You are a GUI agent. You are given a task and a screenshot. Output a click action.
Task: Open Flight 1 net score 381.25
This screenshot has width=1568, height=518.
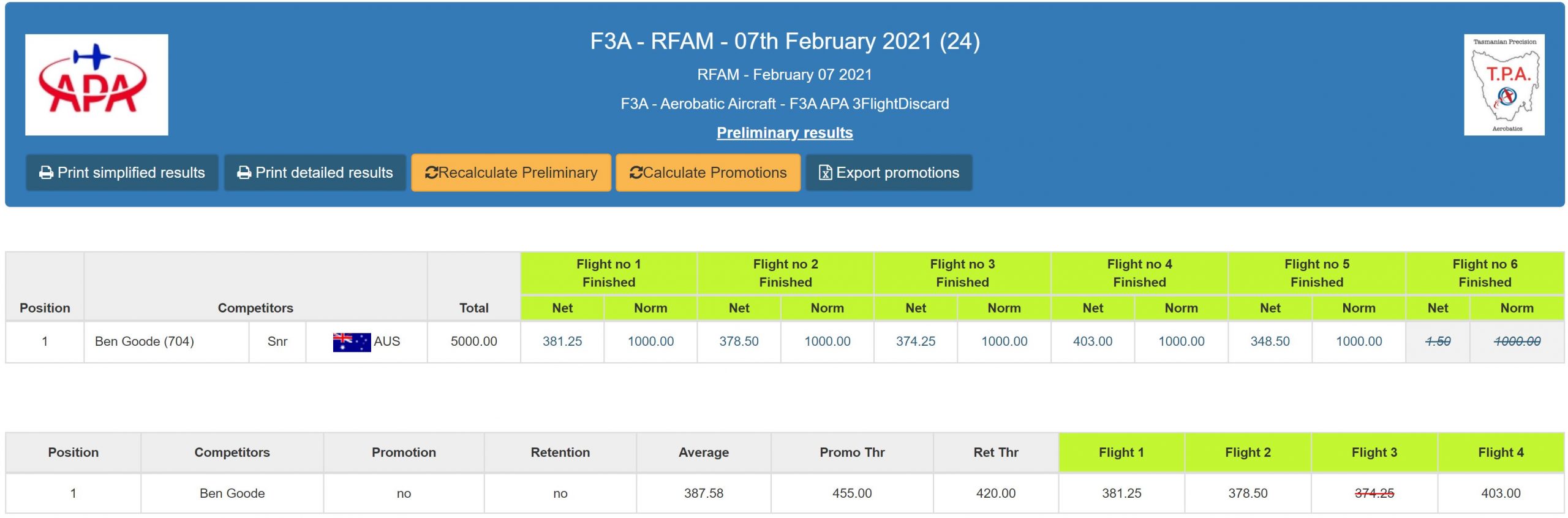pyautogui.click(x=562, y=341)
